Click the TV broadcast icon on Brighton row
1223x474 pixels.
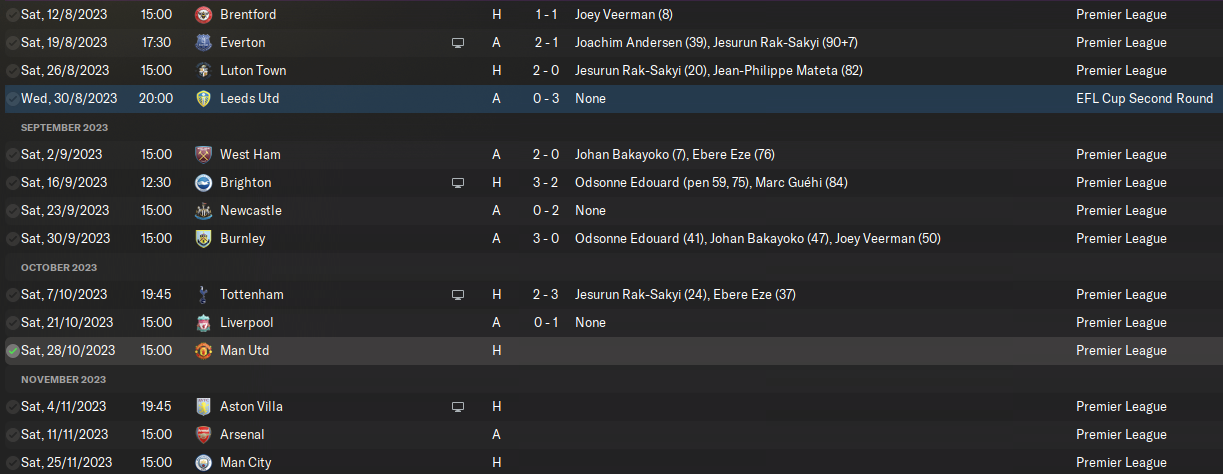(458, 183)
